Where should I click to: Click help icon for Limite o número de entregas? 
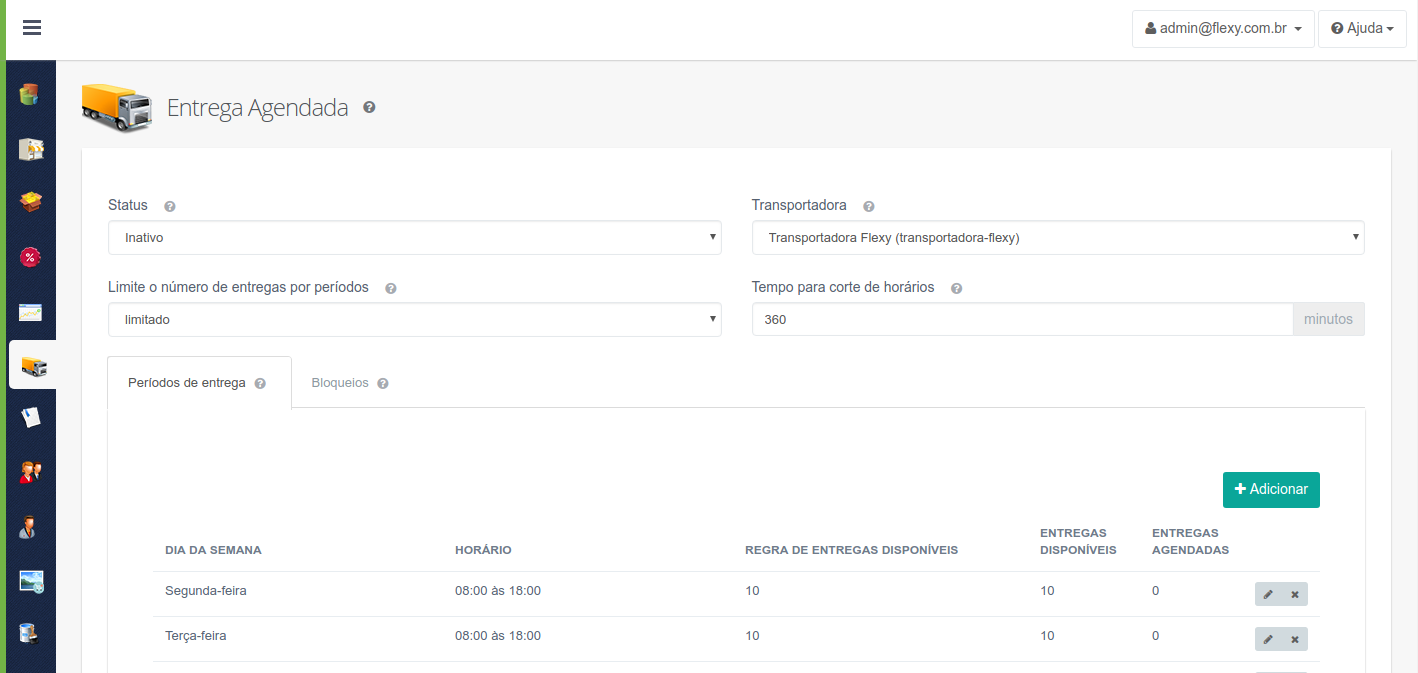[391, 288]
